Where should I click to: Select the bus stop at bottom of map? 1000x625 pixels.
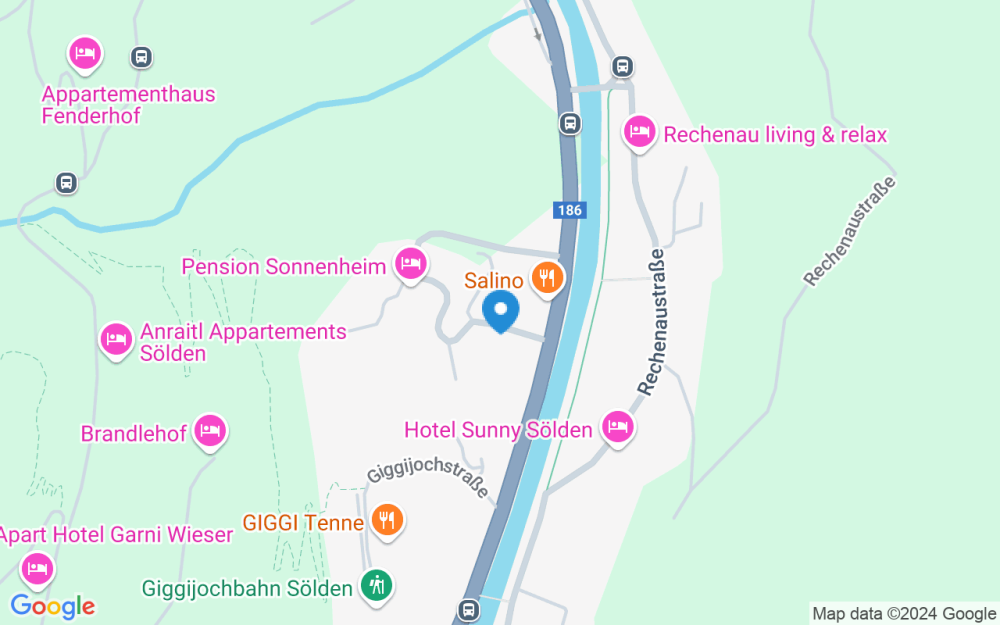(x=469, y=609)
